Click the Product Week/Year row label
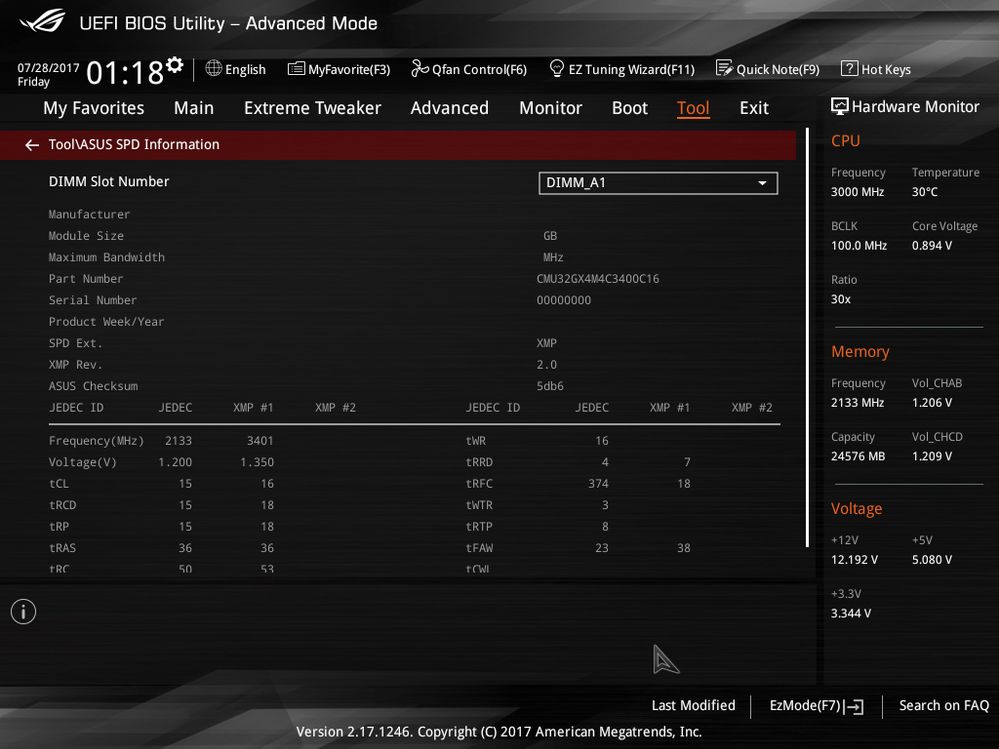The width and height of the screenshot is (999, 749). point(106,322)
